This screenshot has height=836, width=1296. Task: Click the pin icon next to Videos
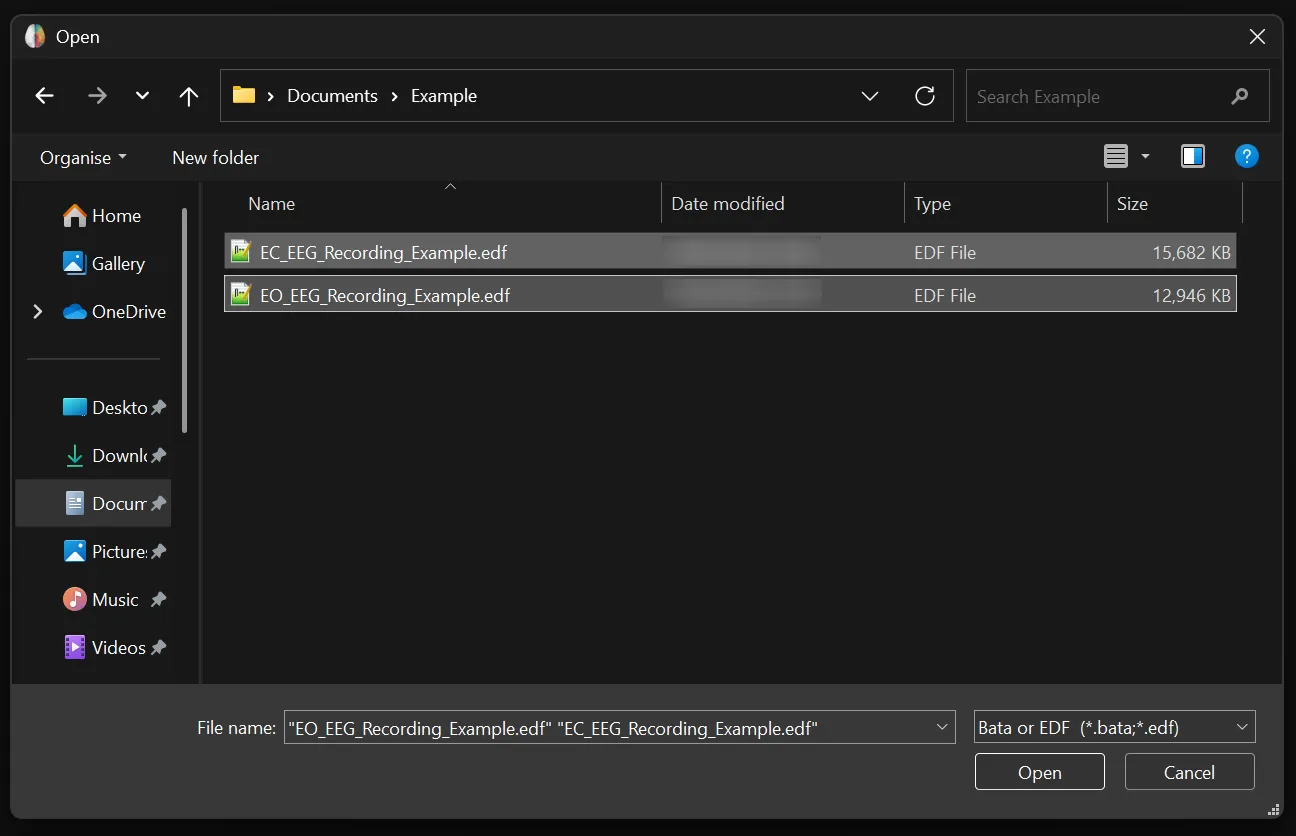point(158,647)
